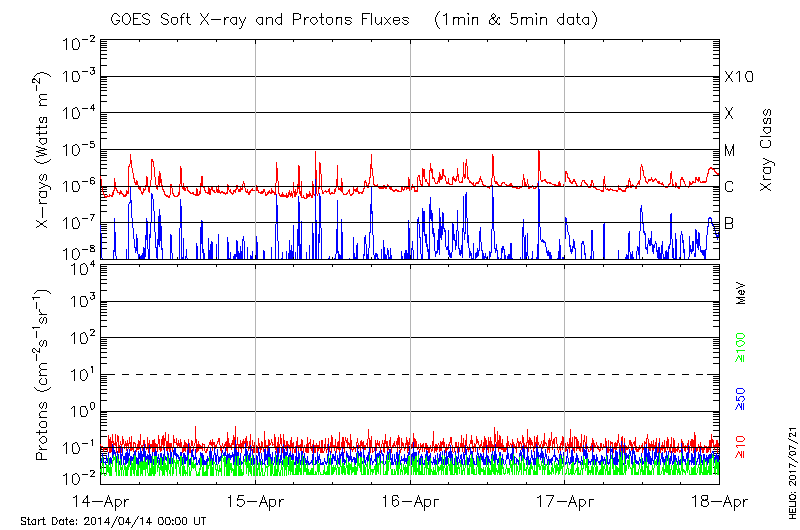
Task: Click the 15-Apr date label on x-axis
Action: tap(255, 501)
